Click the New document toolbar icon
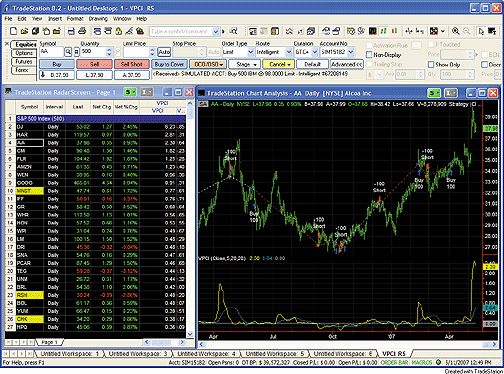 tap(13, 31)
